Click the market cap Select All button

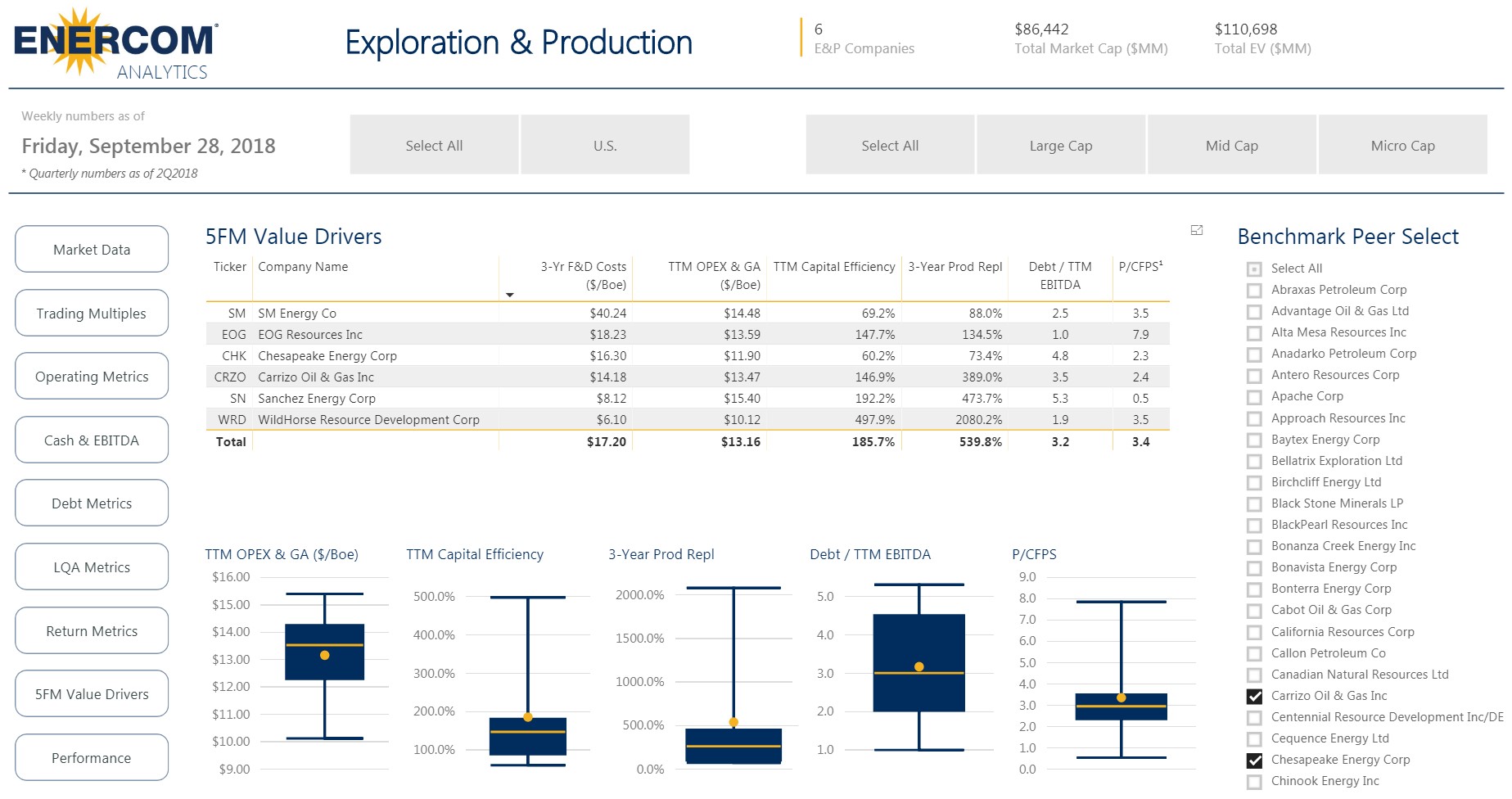click(890, 145)
